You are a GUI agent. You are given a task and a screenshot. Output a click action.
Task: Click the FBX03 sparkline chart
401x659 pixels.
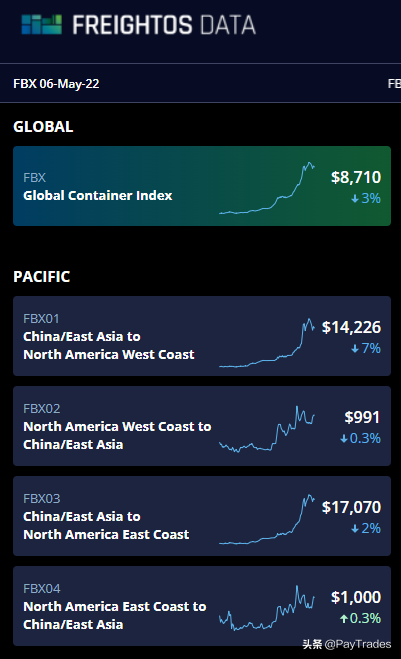pos(267,519)
